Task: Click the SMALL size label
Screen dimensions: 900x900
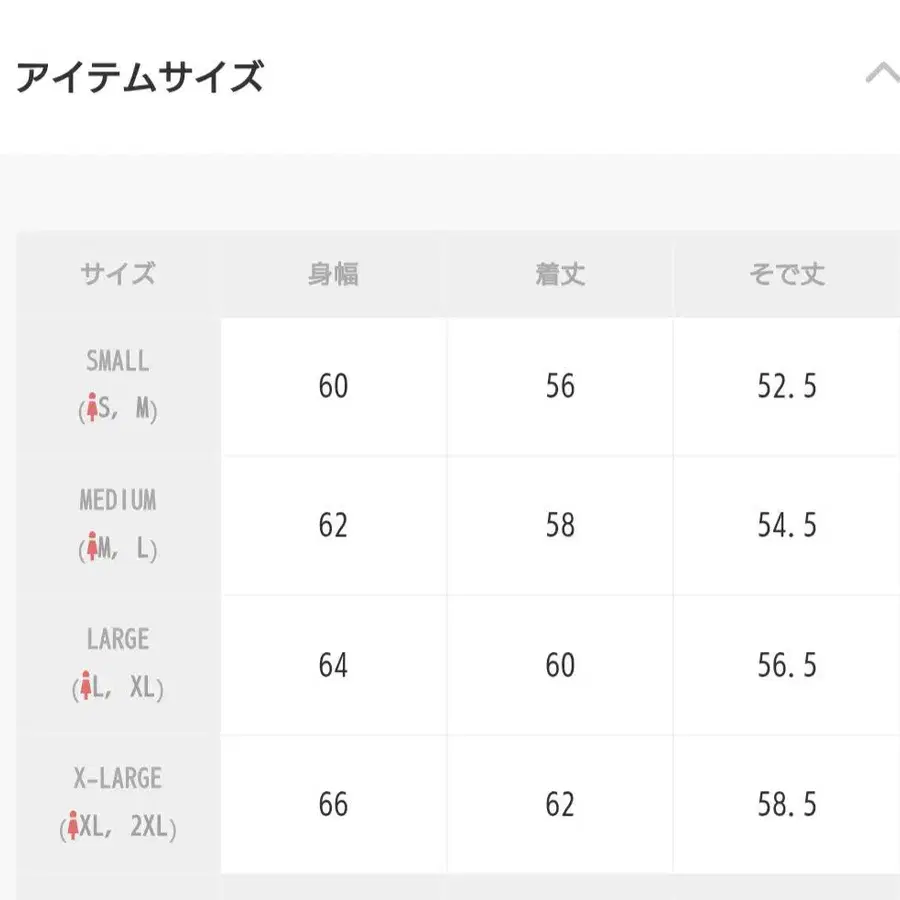Action: 117,361
